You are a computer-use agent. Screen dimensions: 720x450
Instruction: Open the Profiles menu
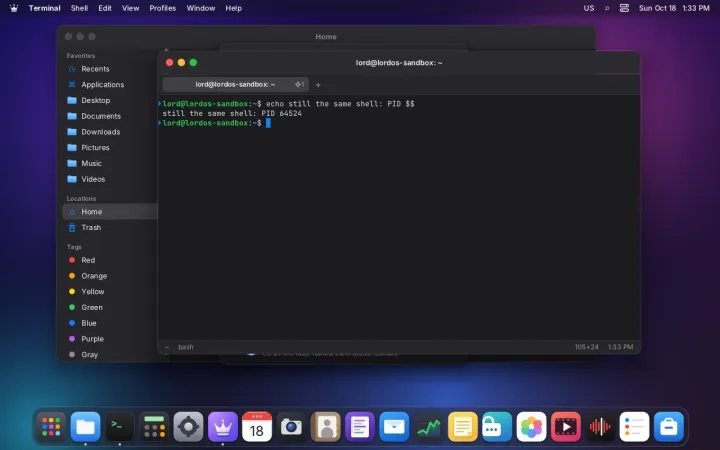[163, 8]
